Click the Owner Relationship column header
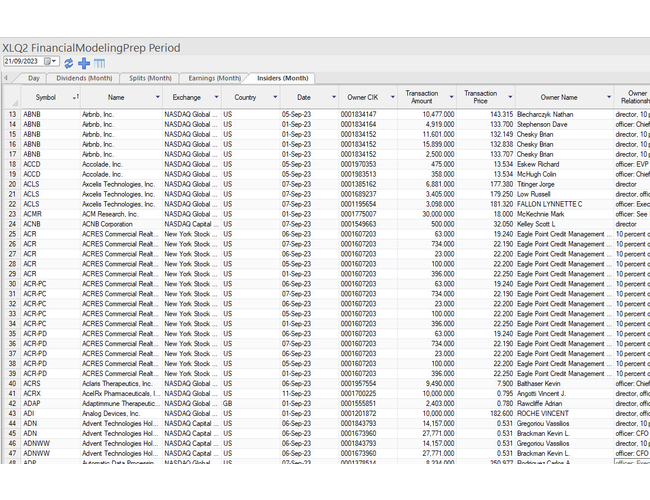 (x=632, y=97)
